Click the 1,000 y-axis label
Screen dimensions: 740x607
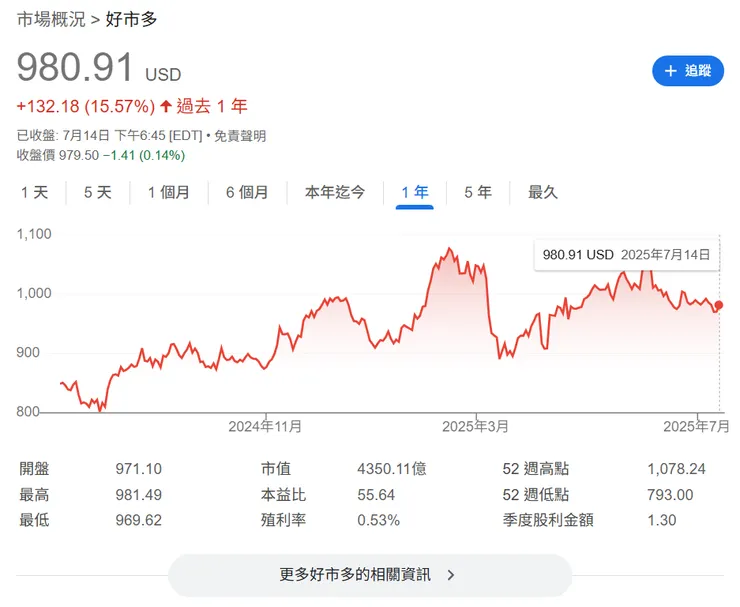tap(34, 293)
